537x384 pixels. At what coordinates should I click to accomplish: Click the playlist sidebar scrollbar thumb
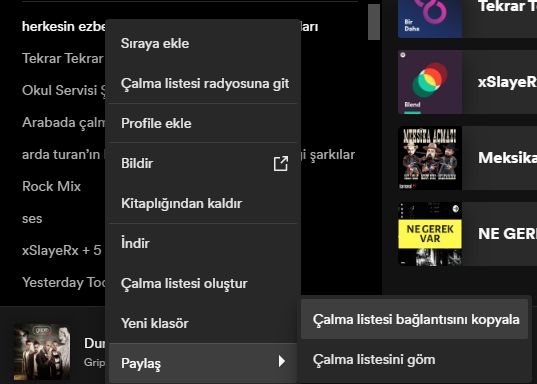374,22
